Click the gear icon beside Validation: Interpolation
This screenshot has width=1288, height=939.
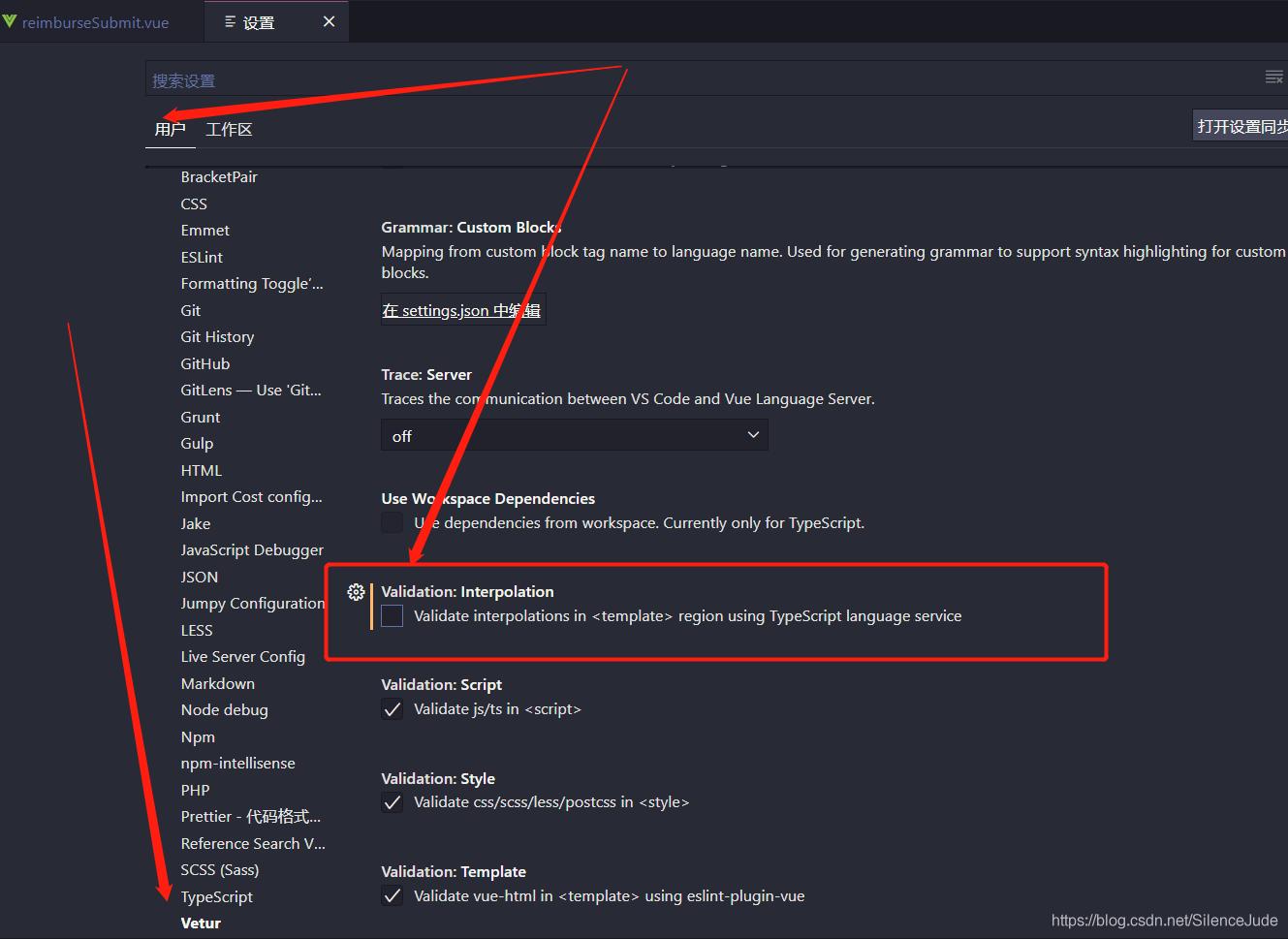356,592
